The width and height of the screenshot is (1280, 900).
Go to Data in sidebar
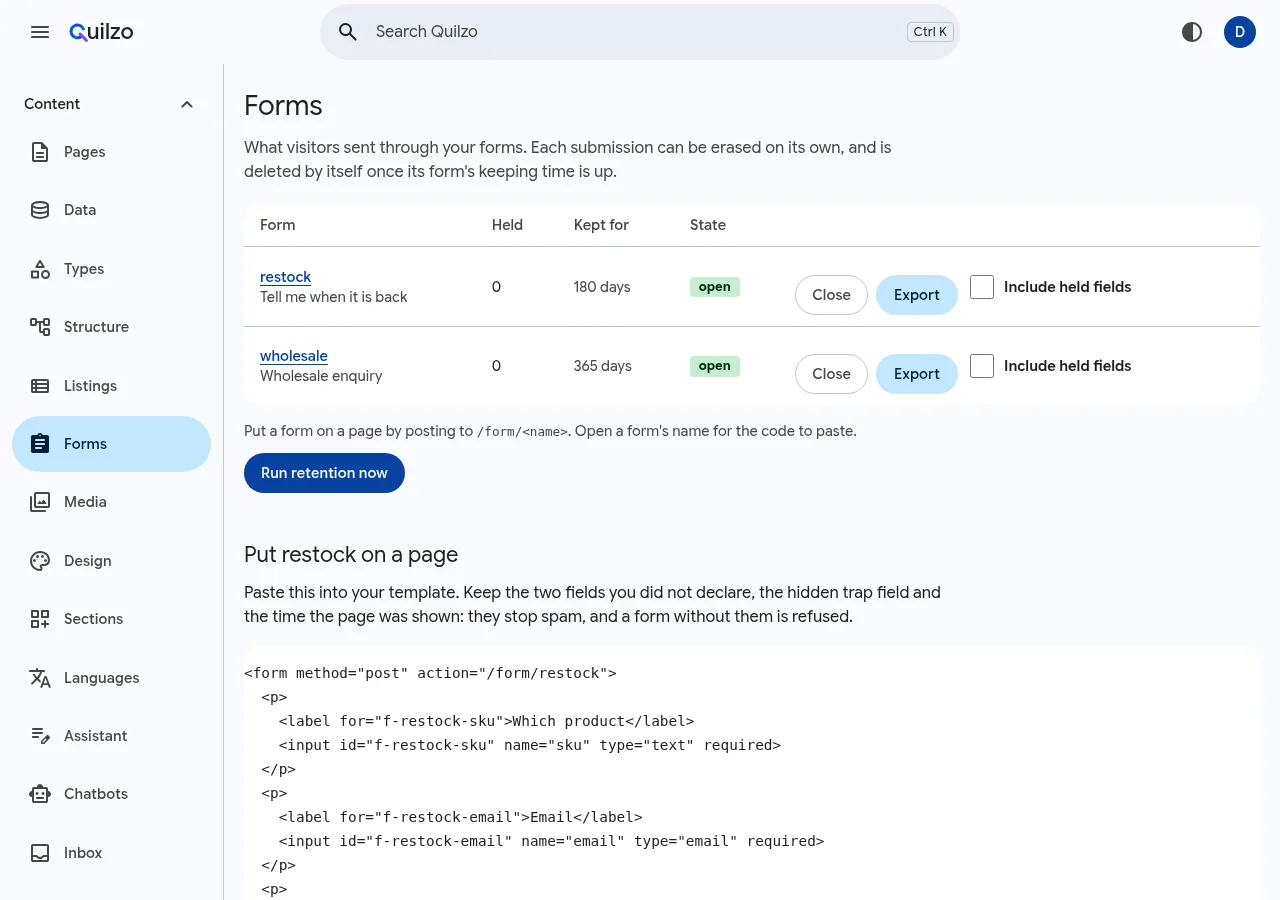(x=111, y=210)
